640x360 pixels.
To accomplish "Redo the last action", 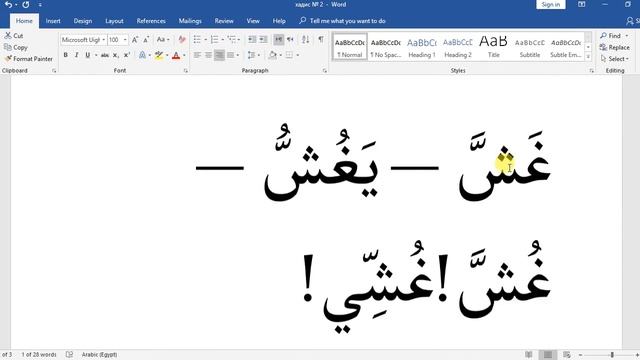I will pos(26,5).
